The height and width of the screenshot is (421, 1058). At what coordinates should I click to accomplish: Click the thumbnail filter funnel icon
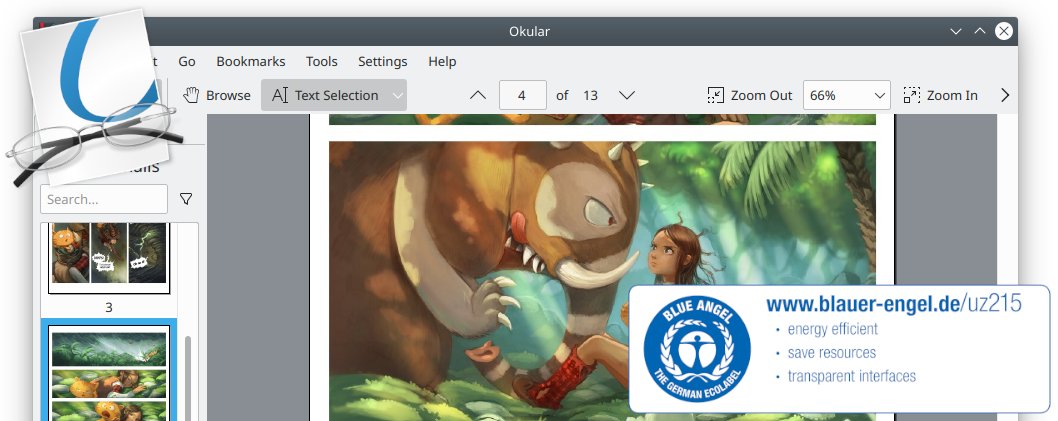coord(186,199)
